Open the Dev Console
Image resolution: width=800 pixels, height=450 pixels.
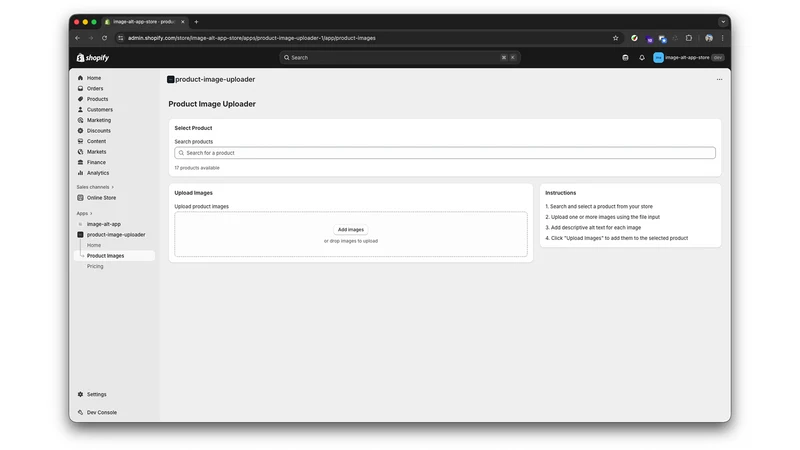point(102,412)
